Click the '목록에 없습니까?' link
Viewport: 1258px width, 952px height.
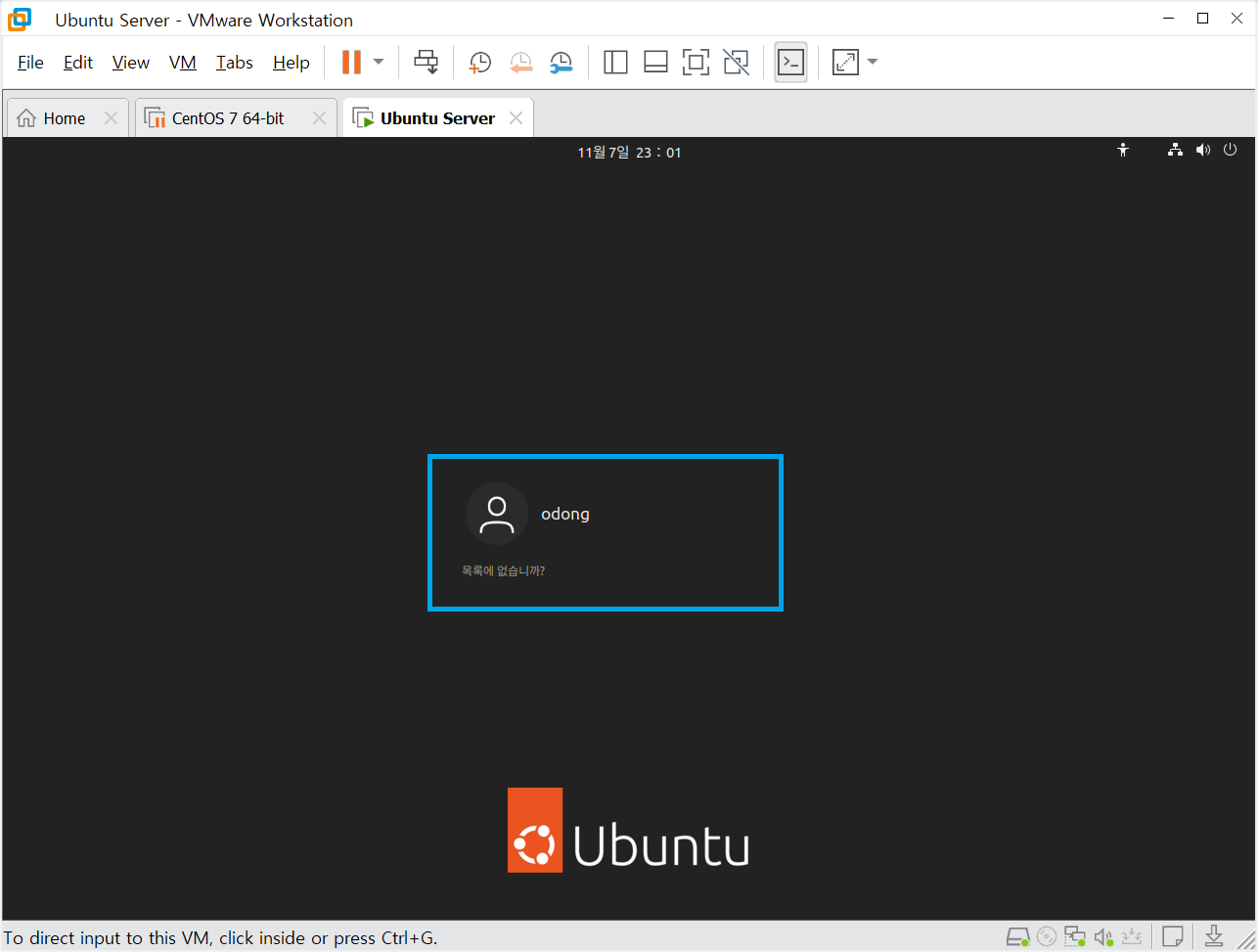503,570
